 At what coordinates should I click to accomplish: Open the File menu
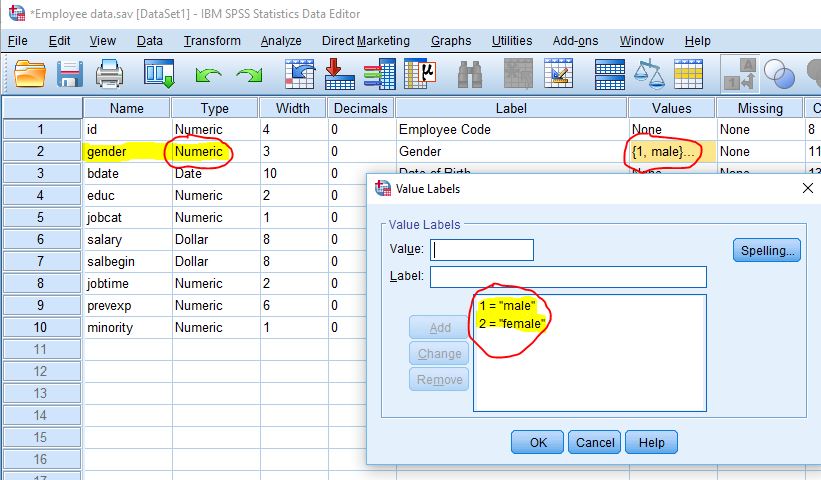(x=18, y=41)
